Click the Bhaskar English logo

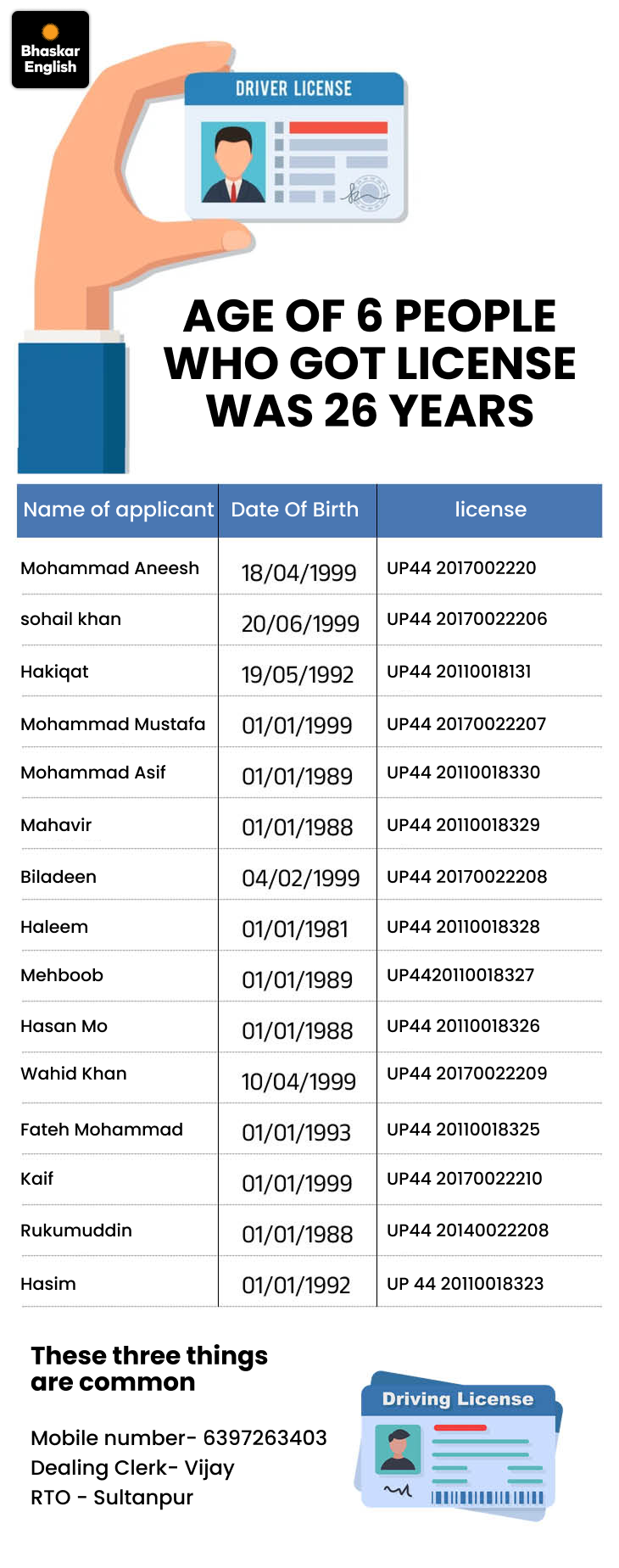[50, 50]
